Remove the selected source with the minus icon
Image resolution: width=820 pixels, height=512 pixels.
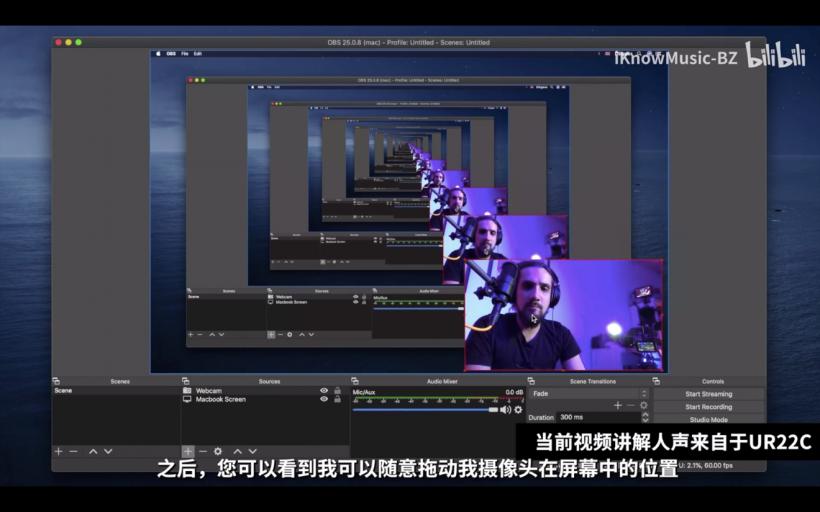[x=203, y=451]
